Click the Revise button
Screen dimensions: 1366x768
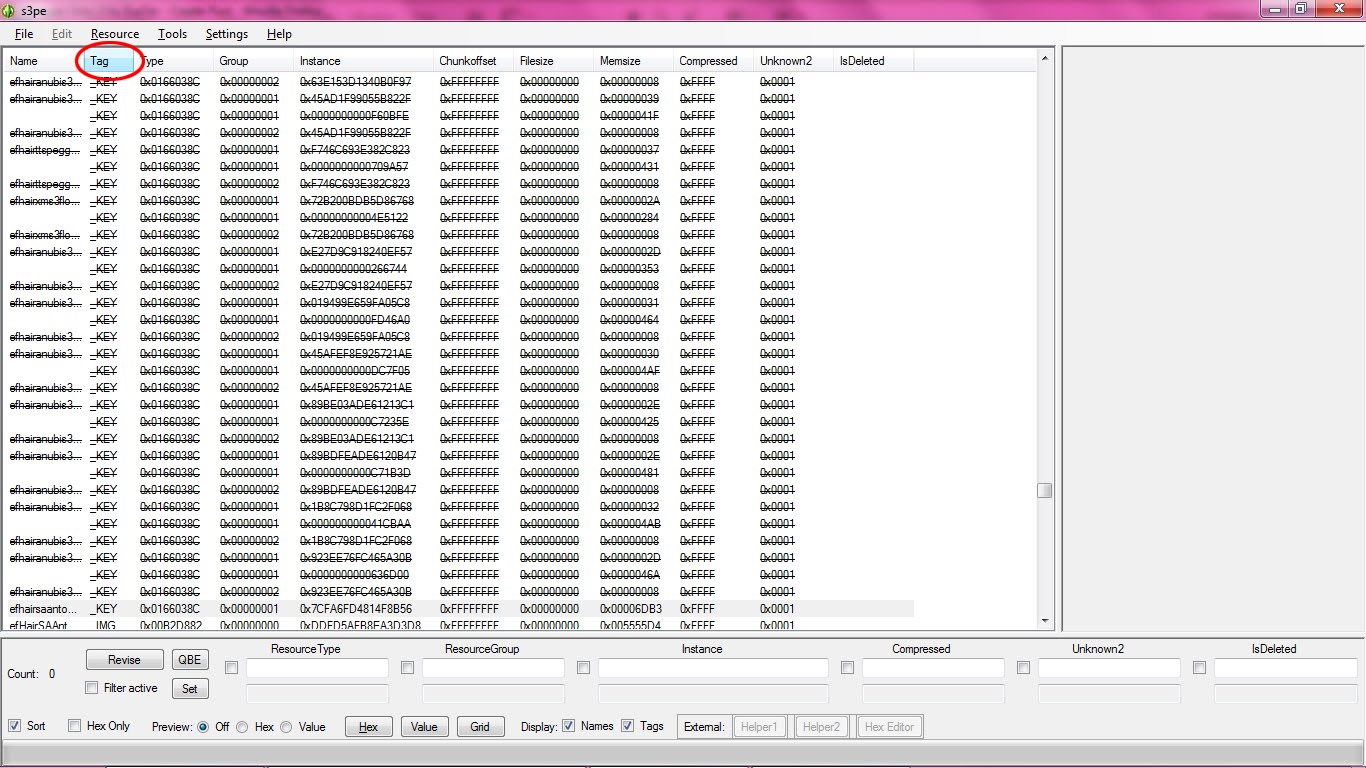[x=124, y=659]
